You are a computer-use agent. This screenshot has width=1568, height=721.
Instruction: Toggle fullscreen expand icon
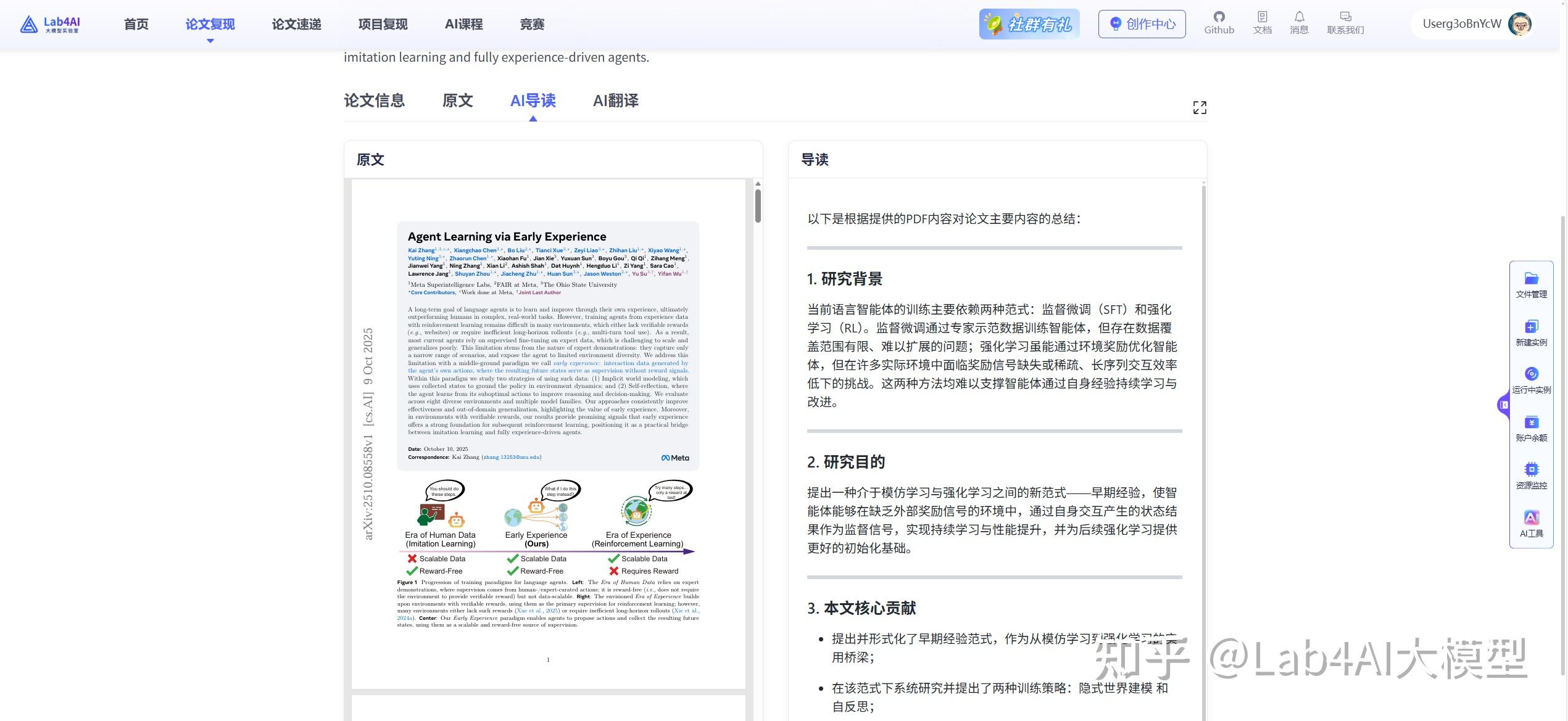point(1199,108)
